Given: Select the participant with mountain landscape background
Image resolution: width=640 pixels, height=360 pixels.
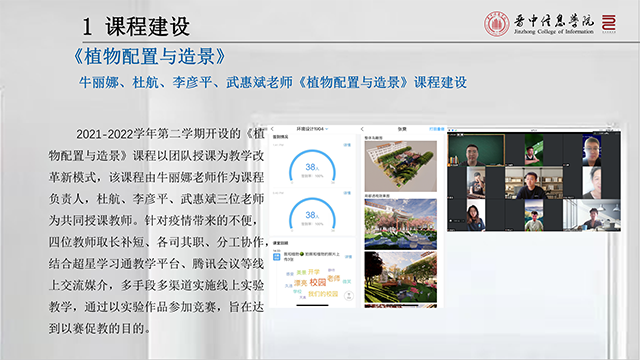Looking at the screenshot, I should [x=533, y=216].
